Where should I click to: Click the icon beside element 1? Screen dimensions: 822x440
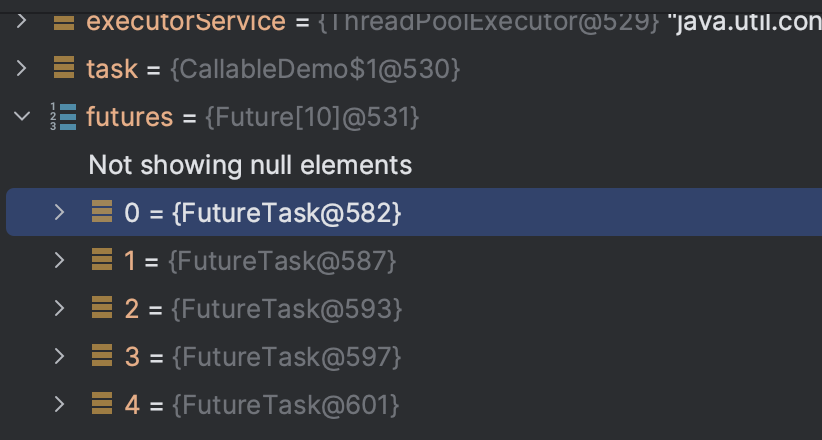coord(101,260)
